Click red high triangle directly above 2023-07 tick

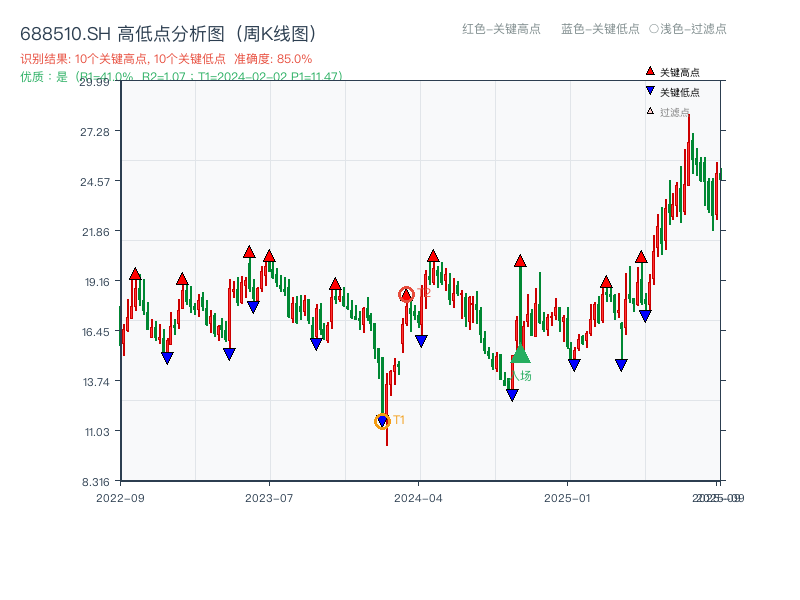pos(269,256)
